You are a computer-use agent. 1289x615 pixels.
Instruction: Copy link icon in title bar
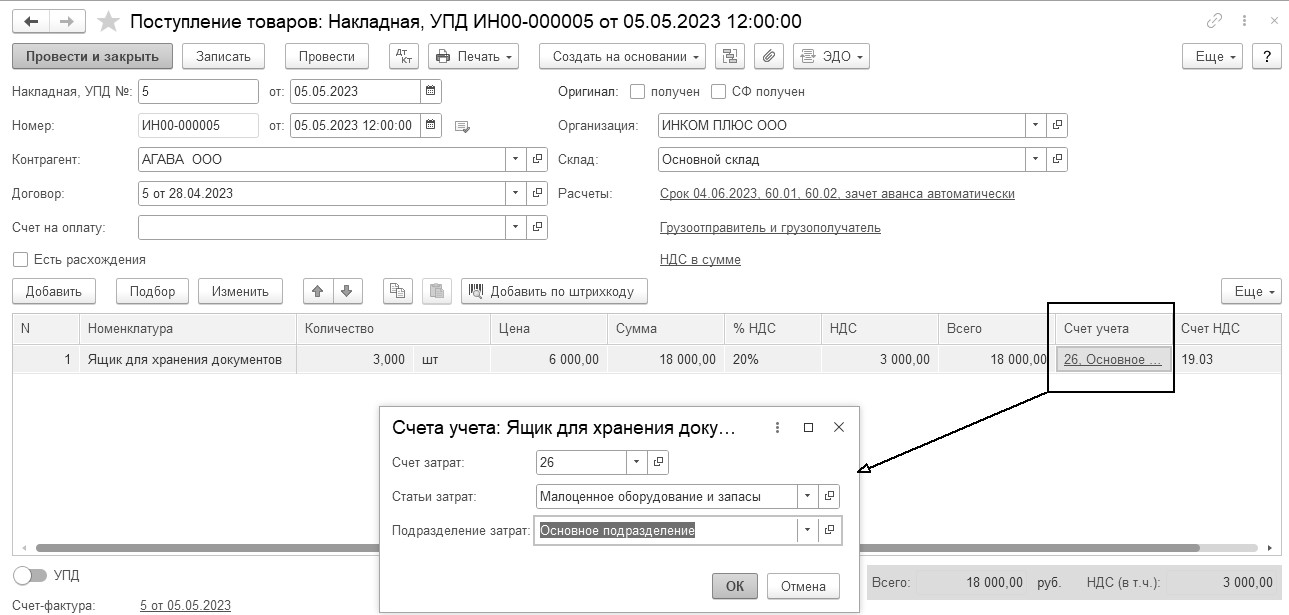pos(1216,20)
